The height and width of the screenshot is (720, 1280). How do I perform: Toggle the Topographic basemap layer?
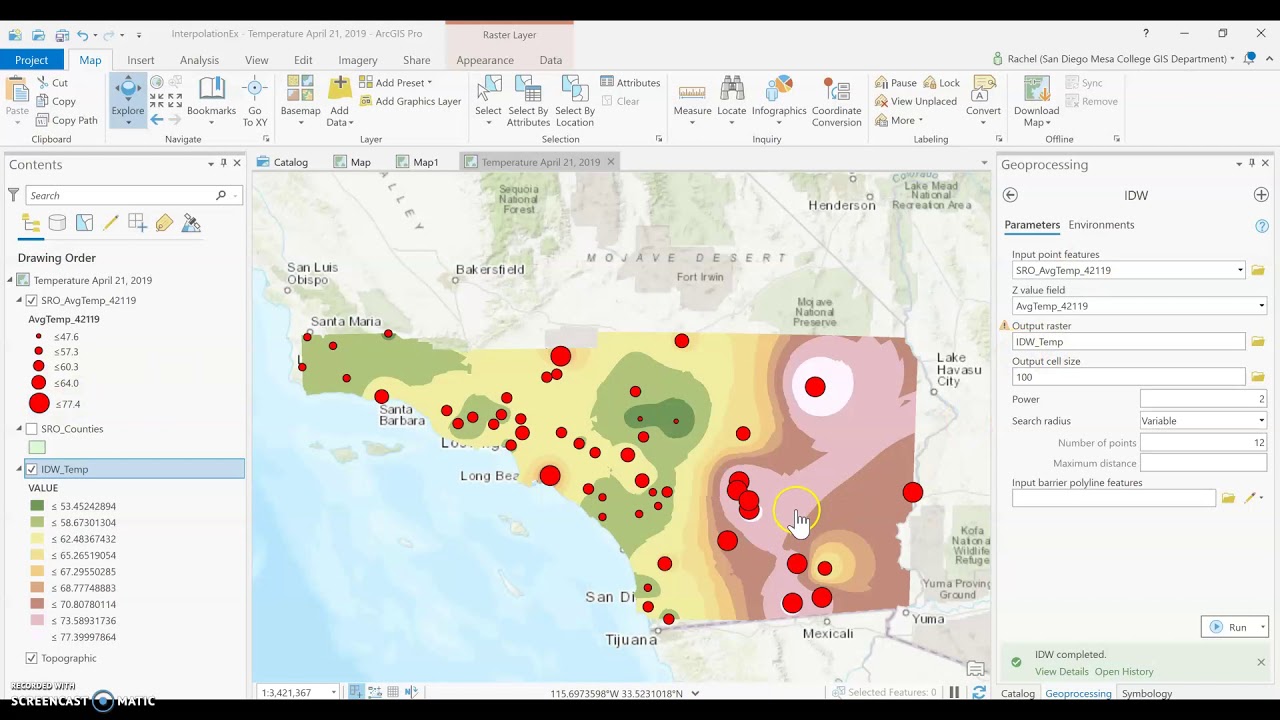coord(32,658)
